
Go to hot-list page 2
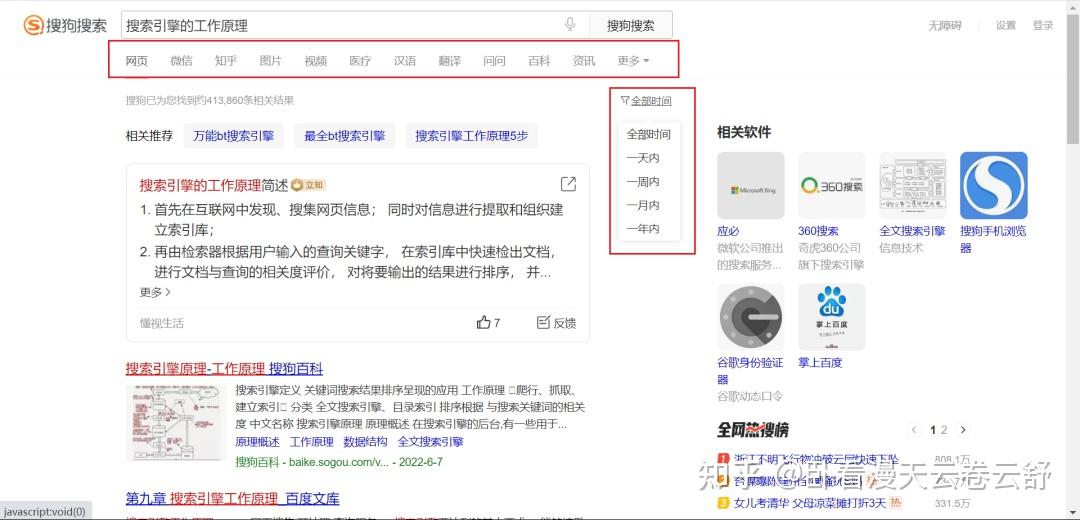[944, 430]
